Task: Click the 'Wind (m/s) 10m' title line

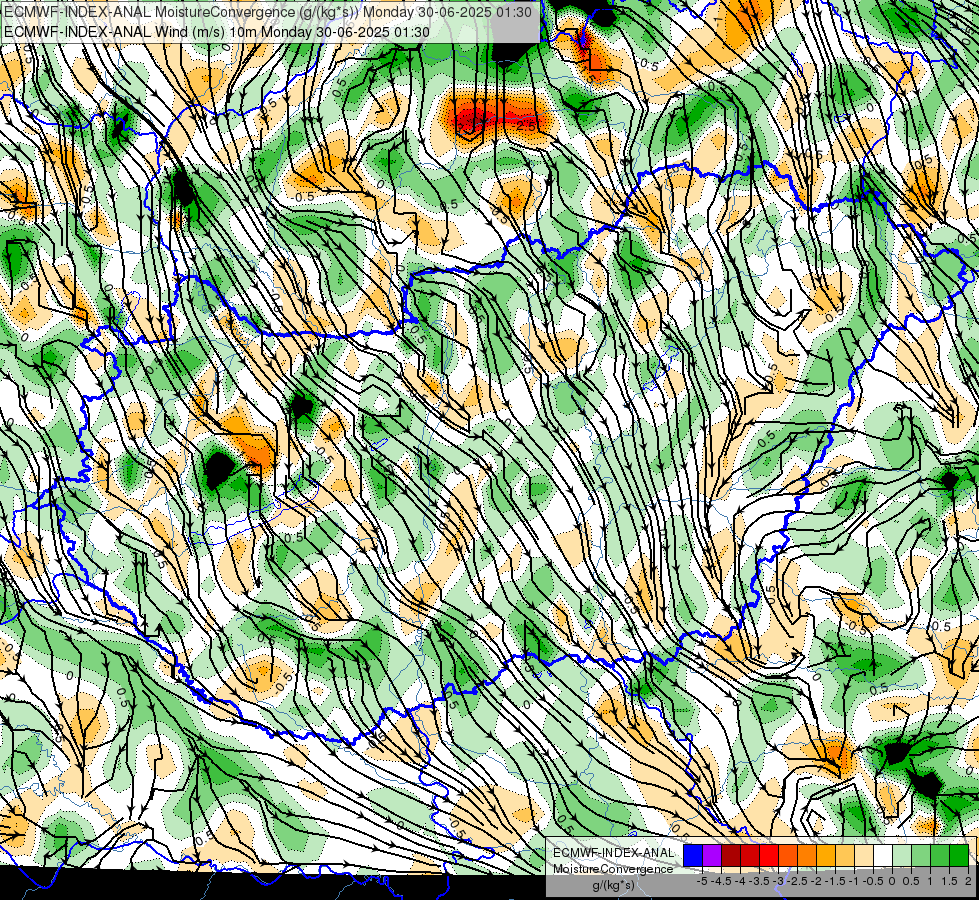Action: pyautogui.click(x=217, y=31)
